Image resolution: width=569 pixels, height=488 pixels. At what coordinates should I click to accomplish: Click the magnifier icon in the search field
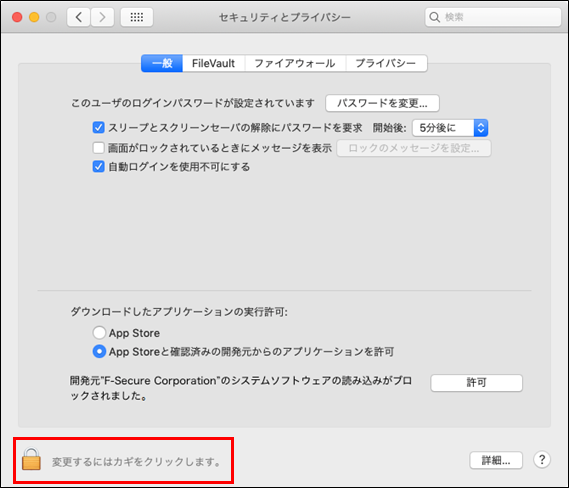(434, 17)
